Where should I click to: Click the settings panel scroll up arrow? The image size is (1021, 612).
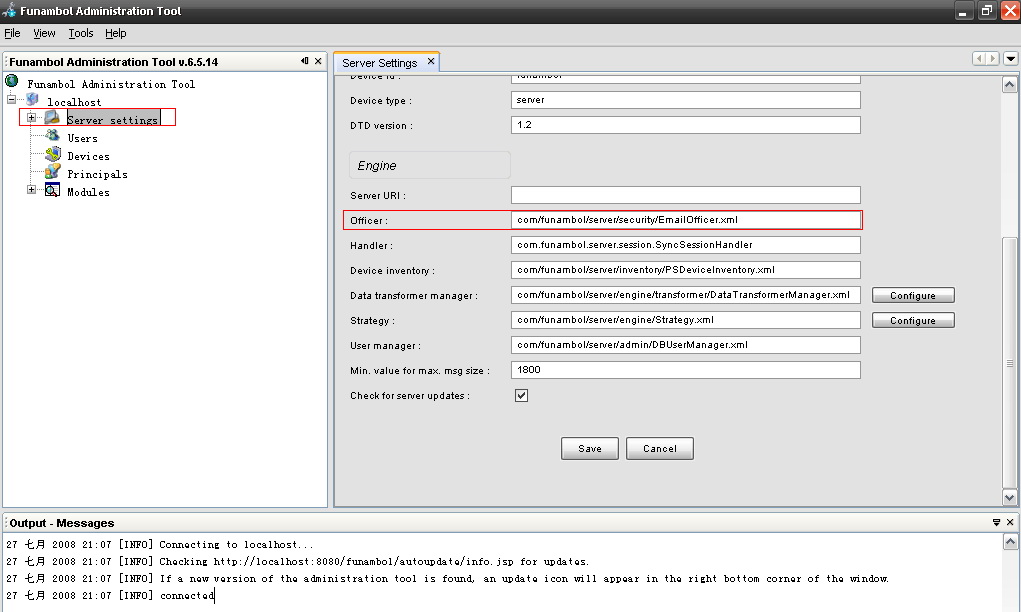pyautogui.click(x=1009, y=85)
